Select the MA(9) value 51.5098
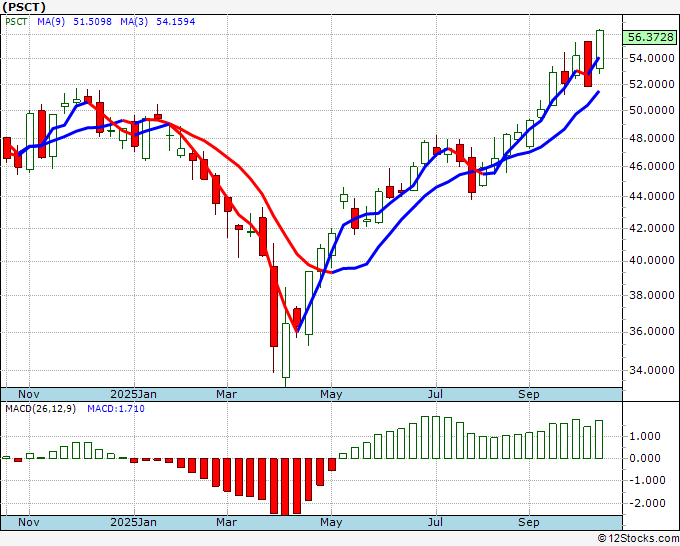Viewport: 680px width, 546px height. point(92,22)
